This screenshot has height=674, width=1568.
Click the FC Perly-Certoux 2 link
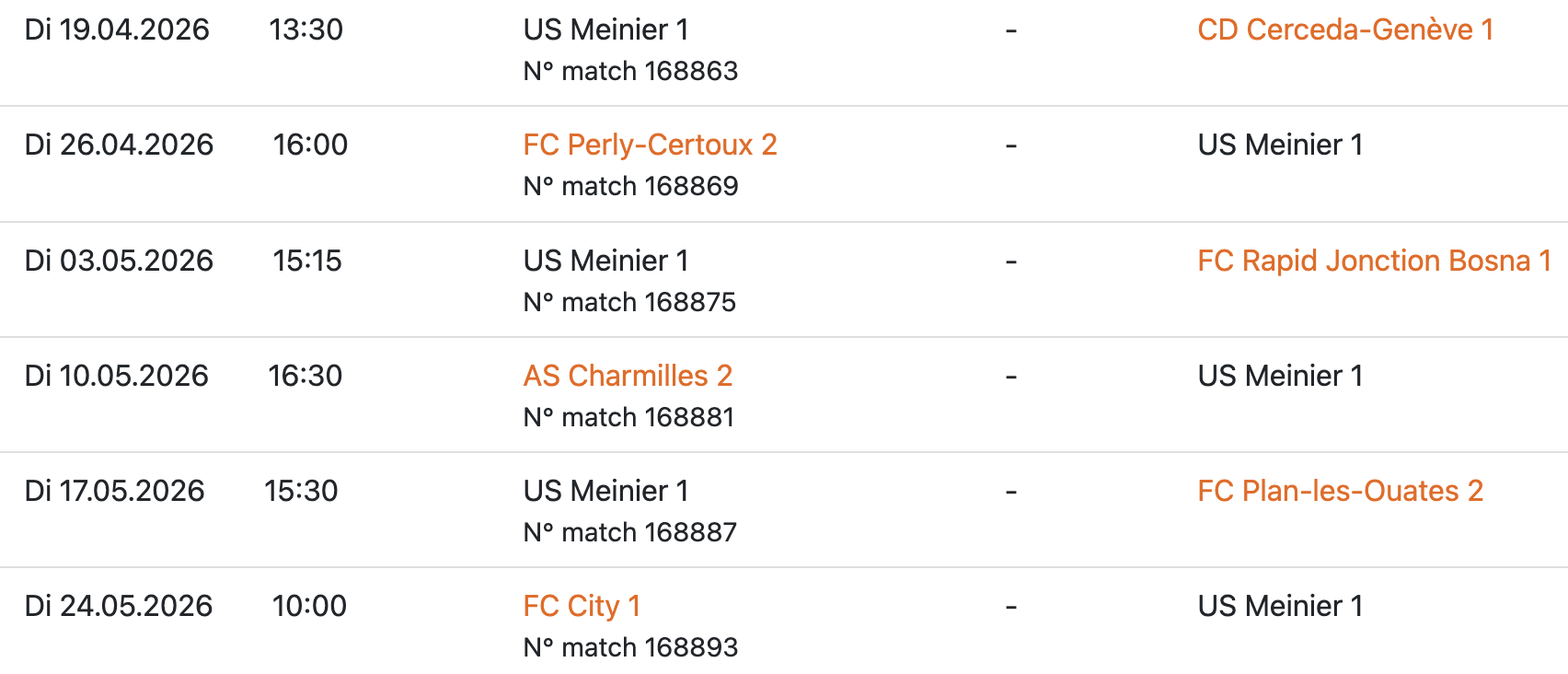(650, 145)
